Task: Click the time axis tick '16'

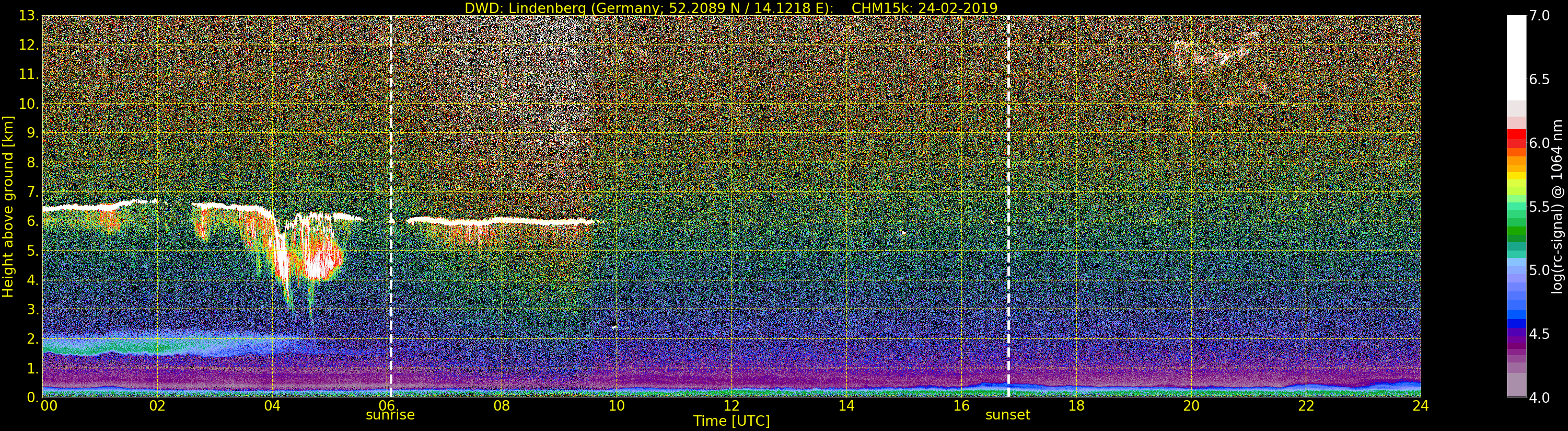Action: [x=961, y=406]
